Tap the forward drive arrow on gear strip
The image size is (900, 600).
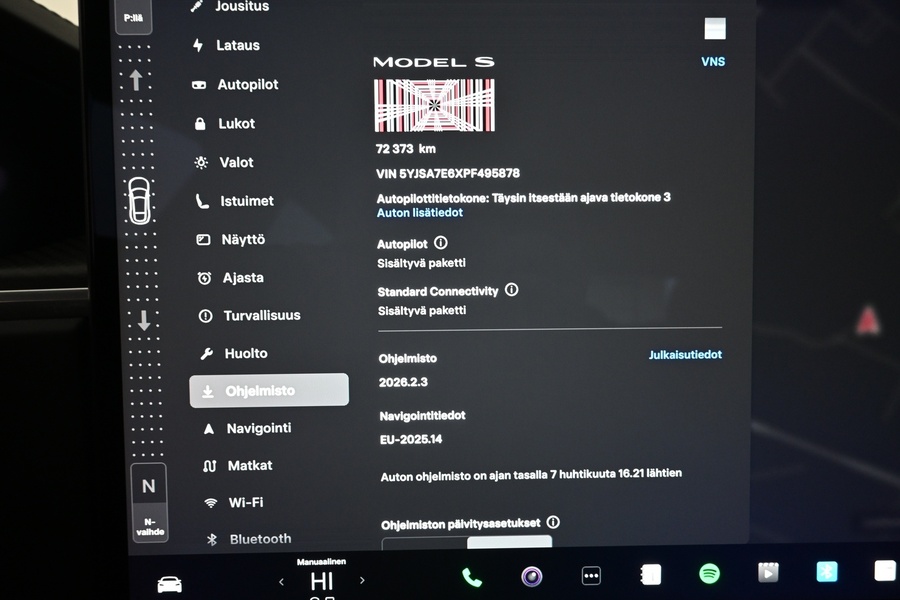136,80
